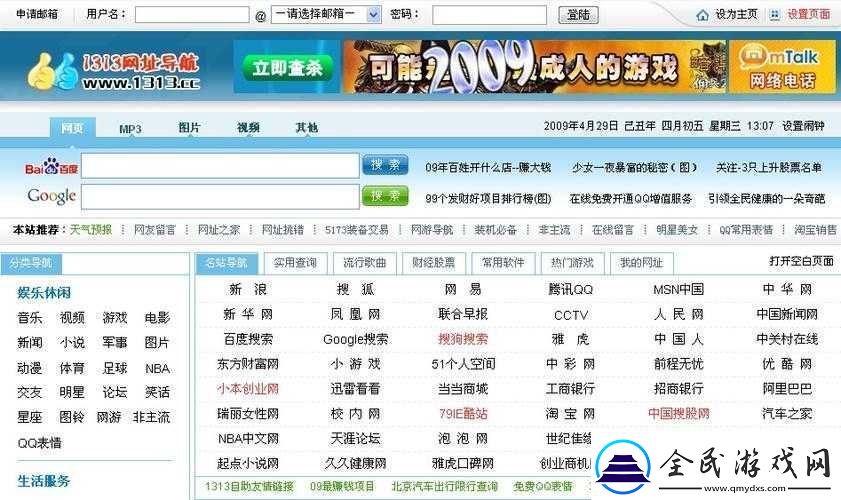This screenshot has width=841, height=500.
Task: Open the 东方财富网 link
Action: tap(248, 364)
